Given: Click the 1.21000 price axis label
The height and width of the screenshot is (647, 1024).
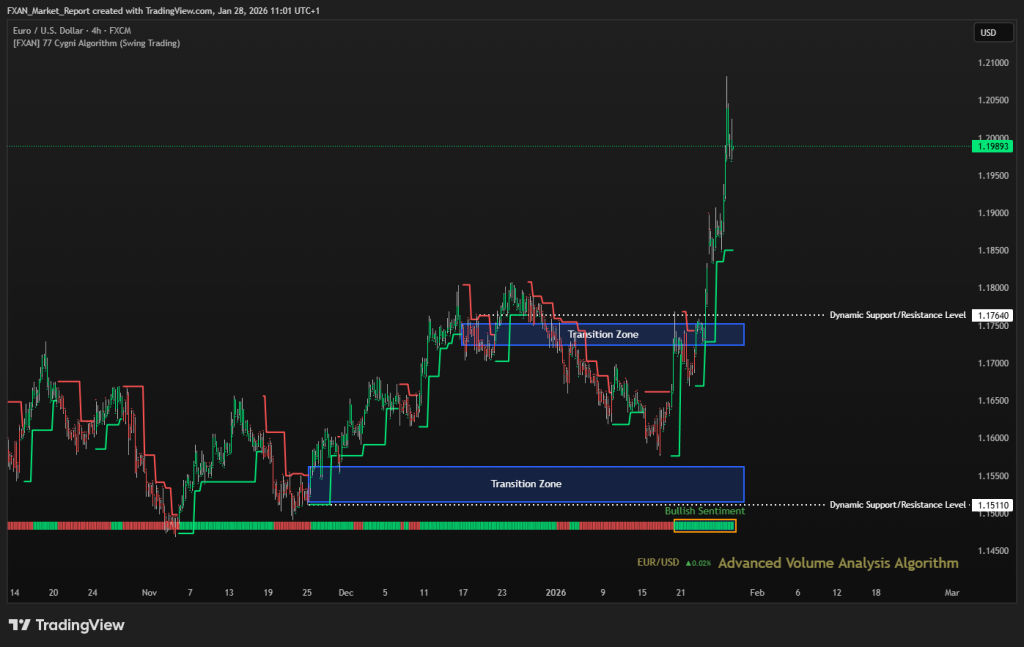Looking at the screenshot, I should click(991, 63).
